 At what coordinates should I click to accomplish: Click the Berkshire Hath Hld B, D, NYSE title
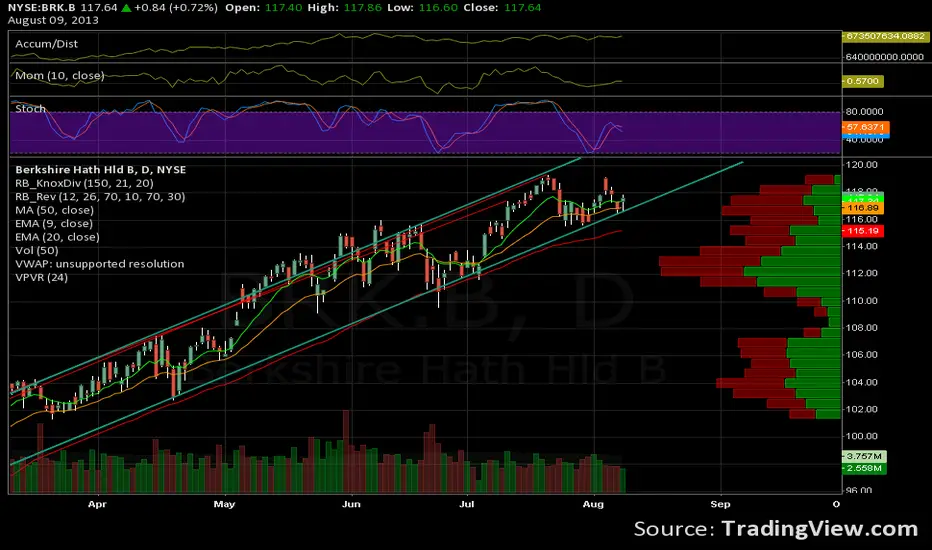[100, 169]
